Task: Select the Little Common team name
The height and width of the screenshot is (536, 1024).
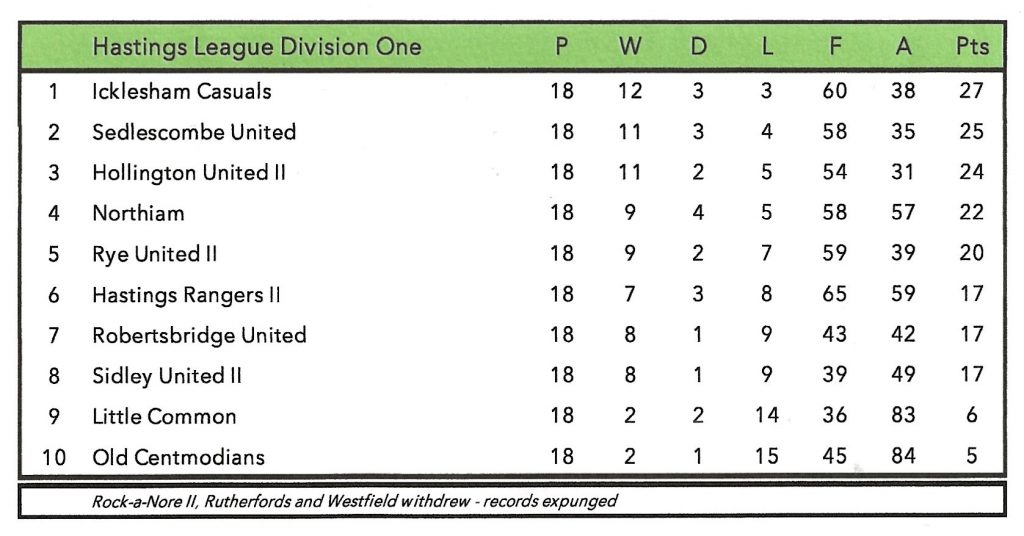Action: click(x=164, y=417)
